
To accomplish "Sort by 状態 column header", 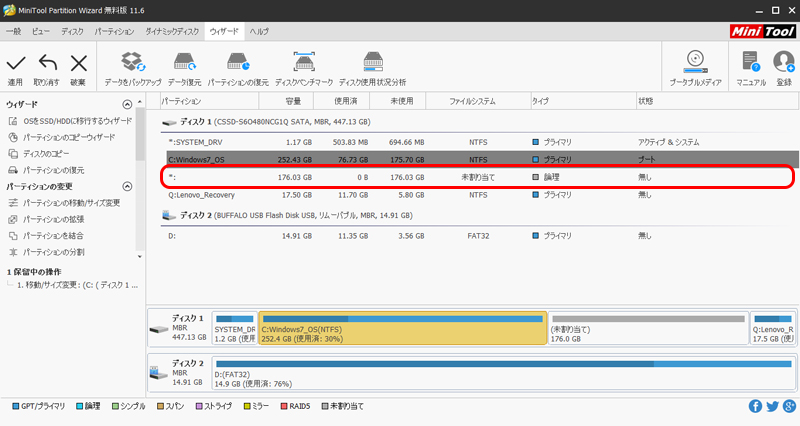I will click(x=717, y=101).
